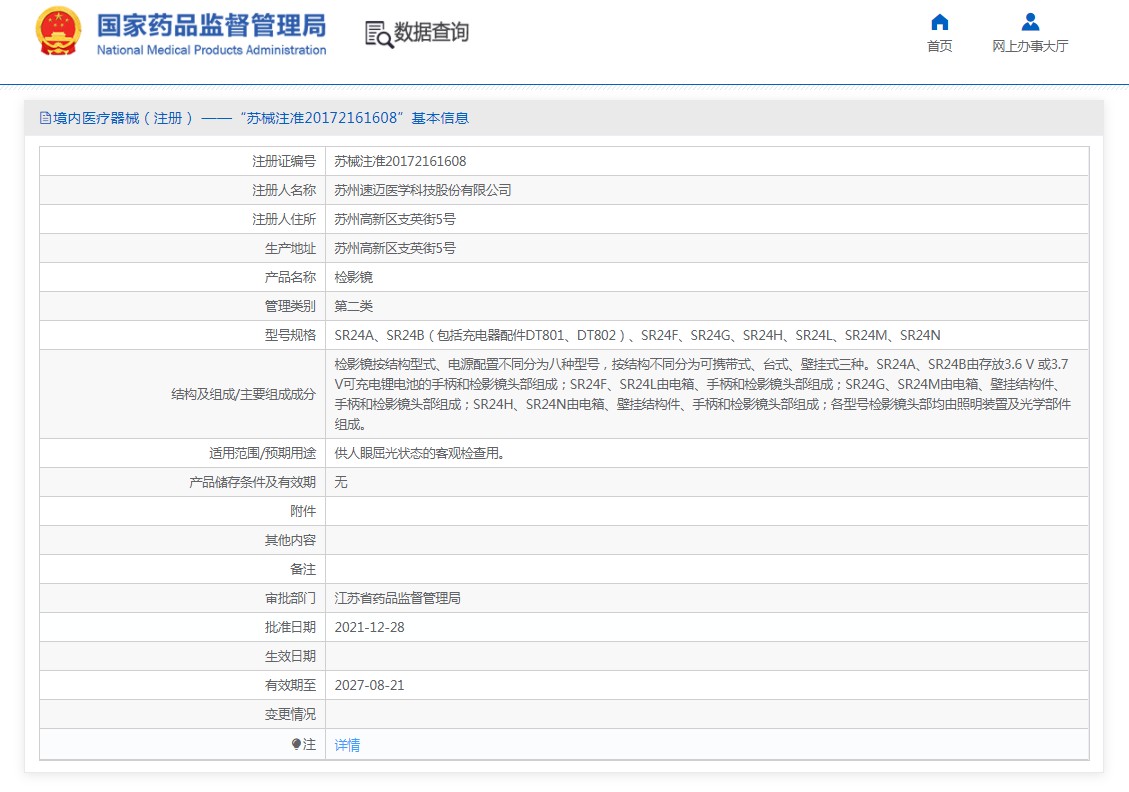Viewport: 1129px width, 792px height.
Task: Click the small round icon beside 注
Action: 296,744
